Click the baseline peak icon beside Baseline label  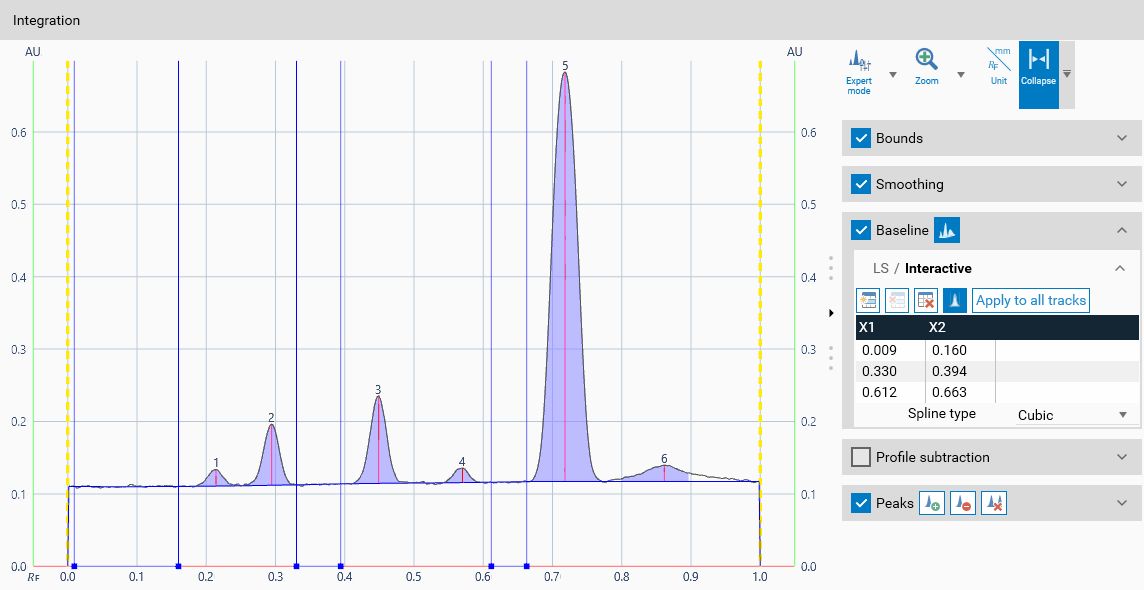coord(946,231)
